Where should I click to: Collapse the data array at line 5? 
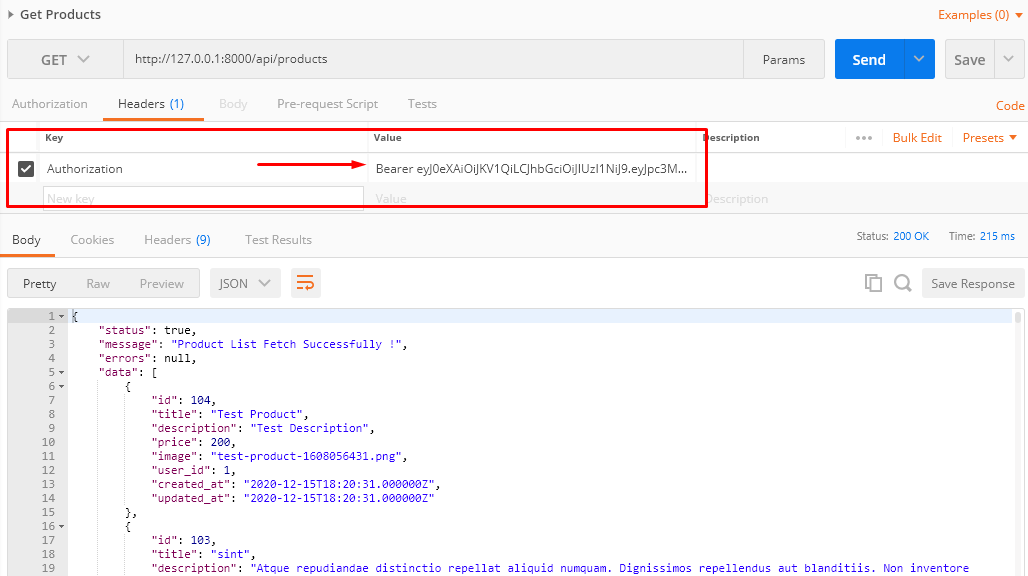62,372
